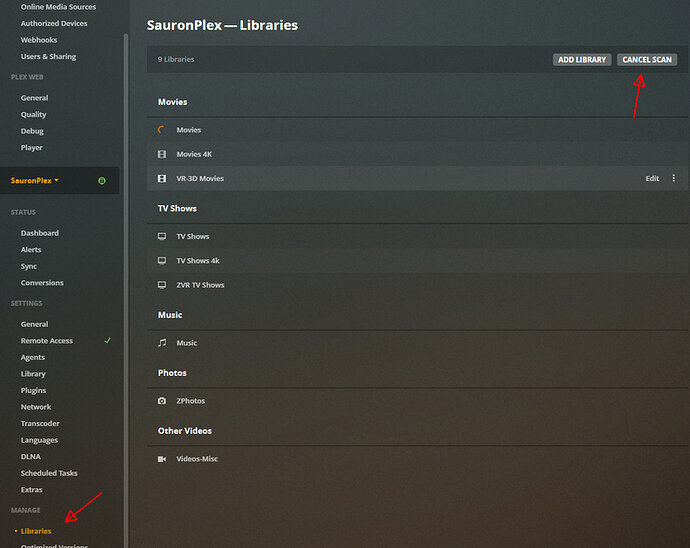The height and width of the screenshot is (548, 690).
Task: Expand the SauronPlex server dropdown
Action: click(x=35, y=180)
